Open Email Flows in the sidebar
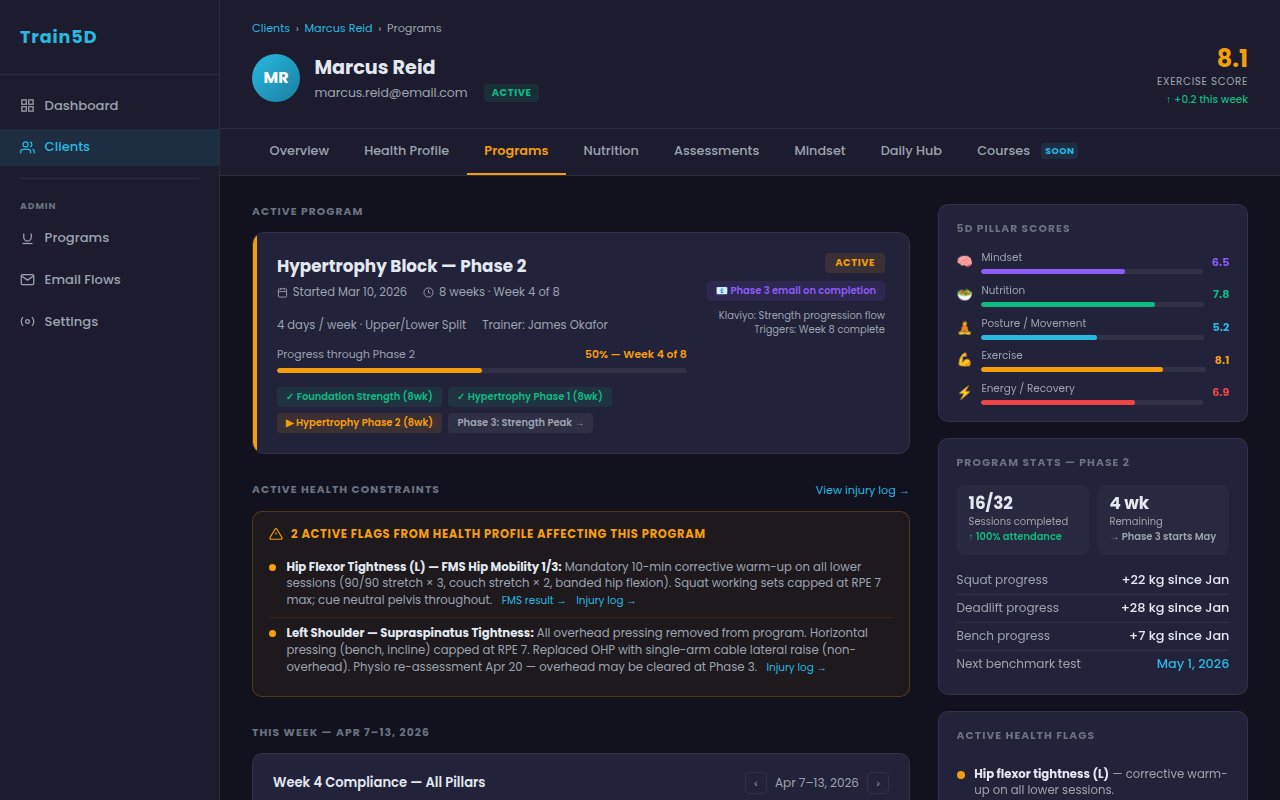 point(109,280)
